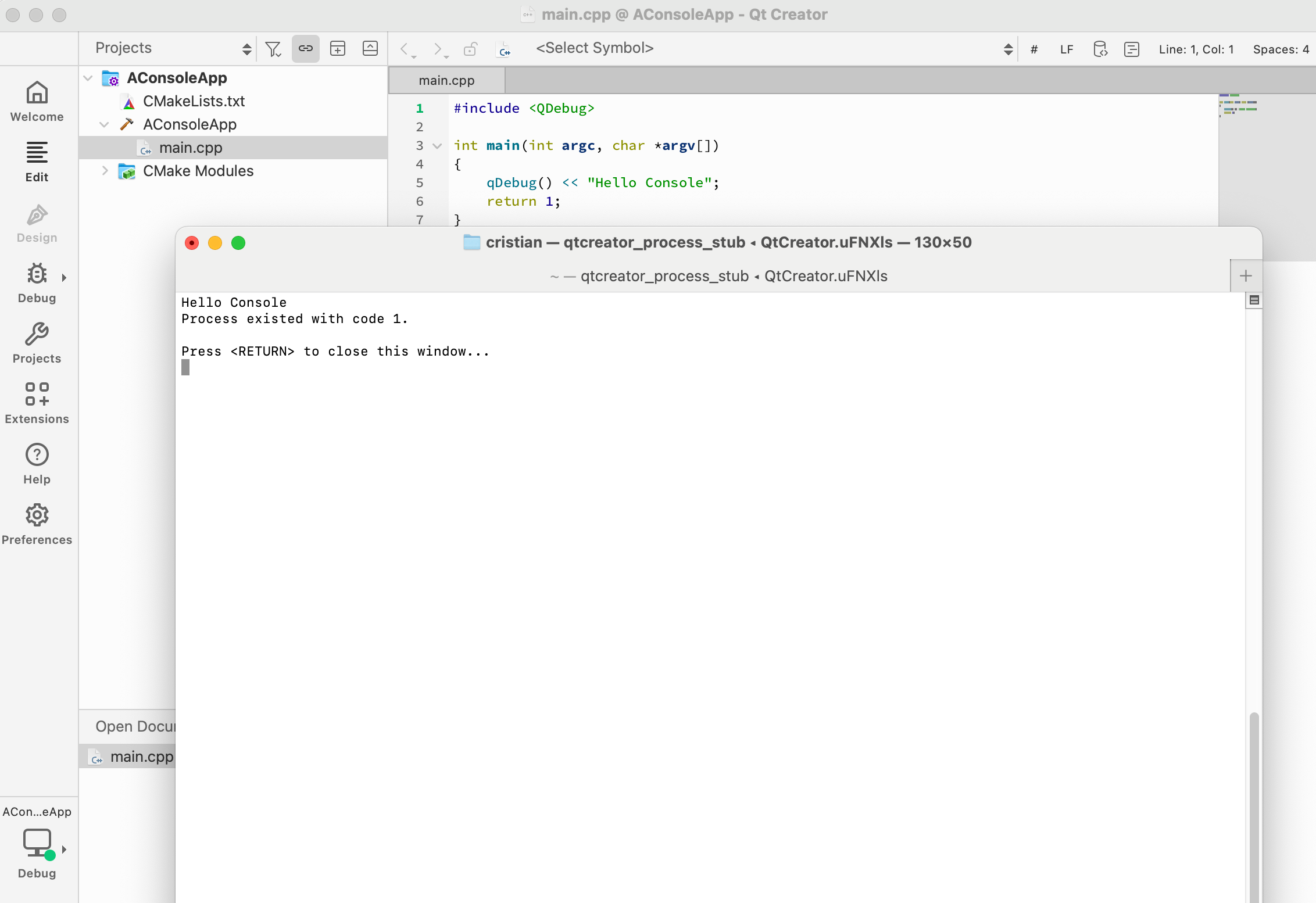The height and width of the screenshot is (903, 1316).
Task: Open CMakeLists.txt from project tree
Action: pos(194,101)
